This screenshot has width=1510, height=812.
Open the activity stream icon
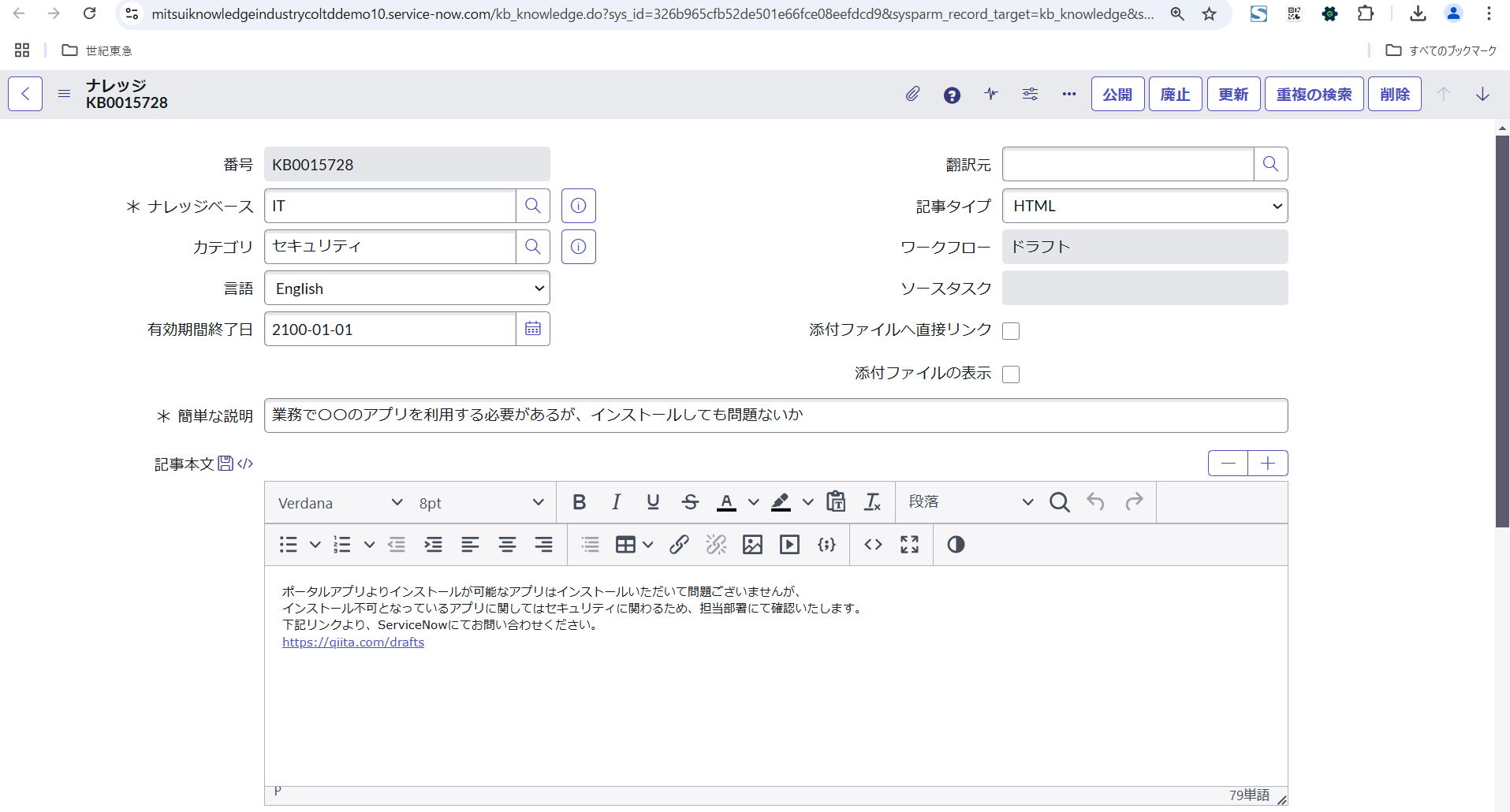[991, 95]
